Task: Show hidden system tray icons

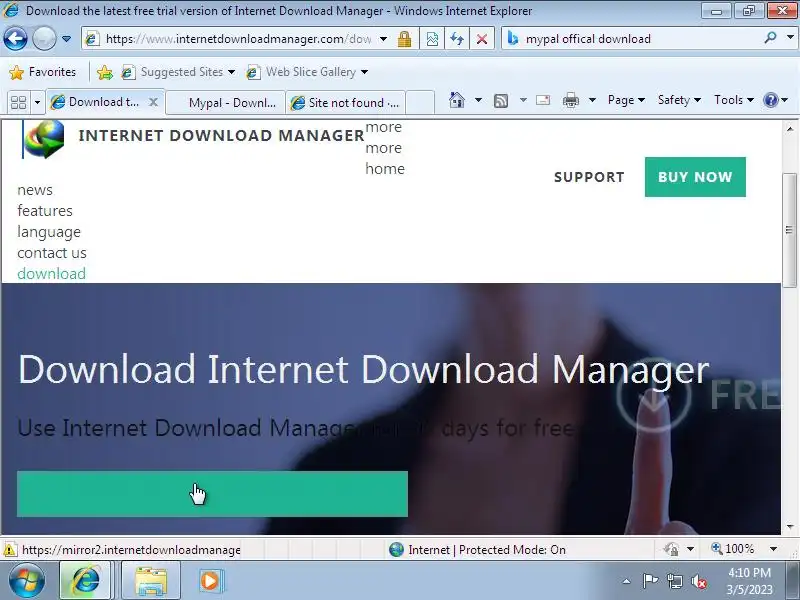Action: point(627,581)
